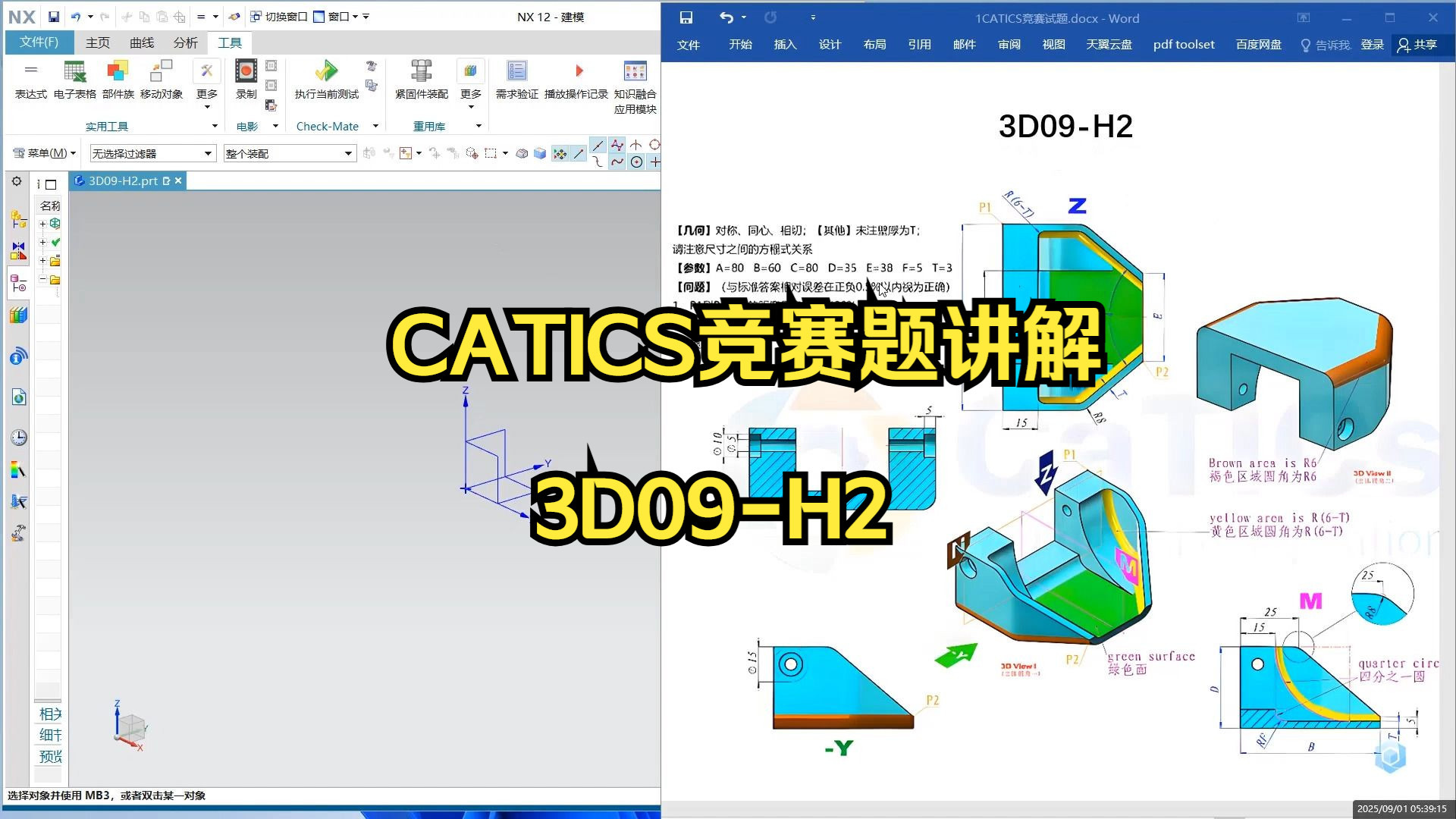This screenshot has height=819, width=1456.
Task: Switch to the NX 主页 tab
Action: pos(98,42)
